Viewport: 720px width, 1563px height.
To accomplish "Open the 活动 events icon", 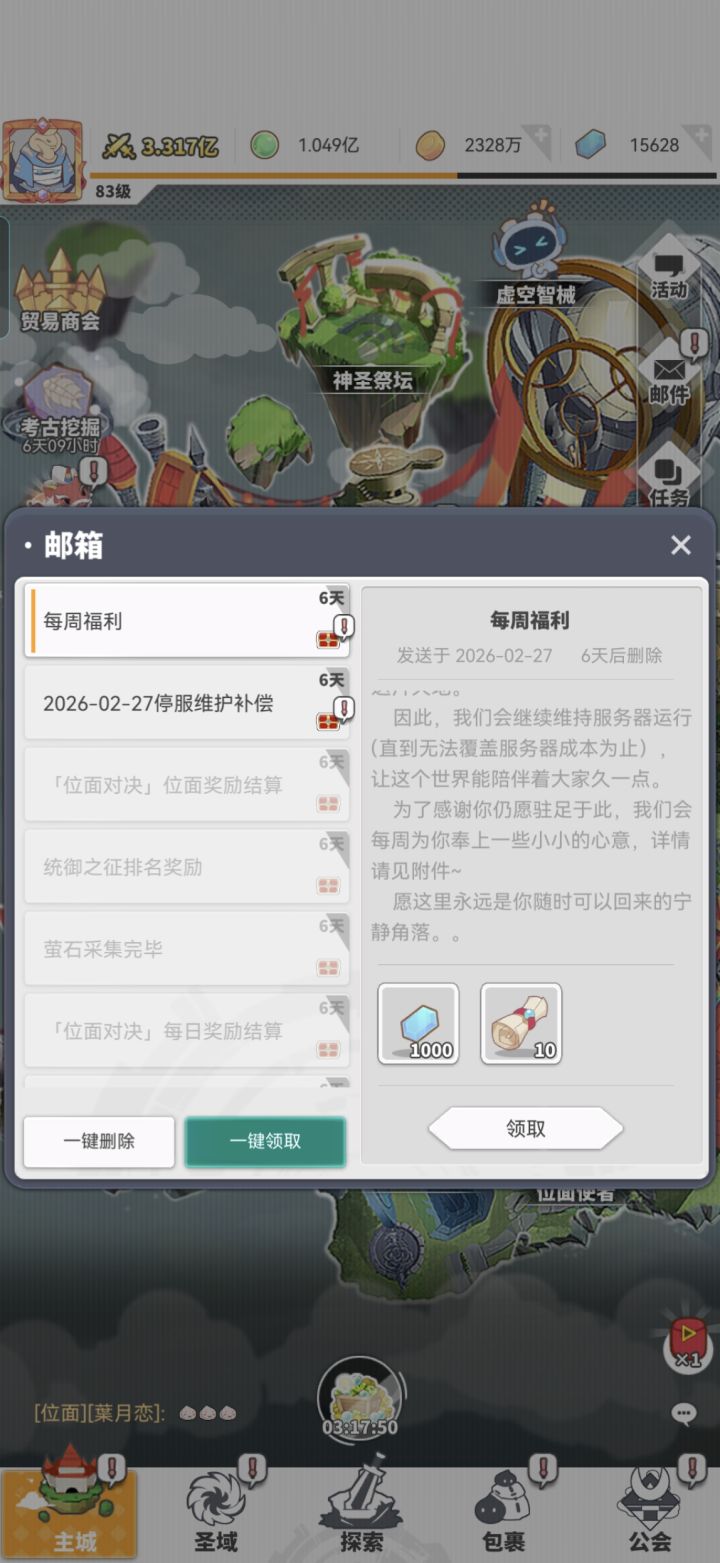I will (x=669, y=273).
